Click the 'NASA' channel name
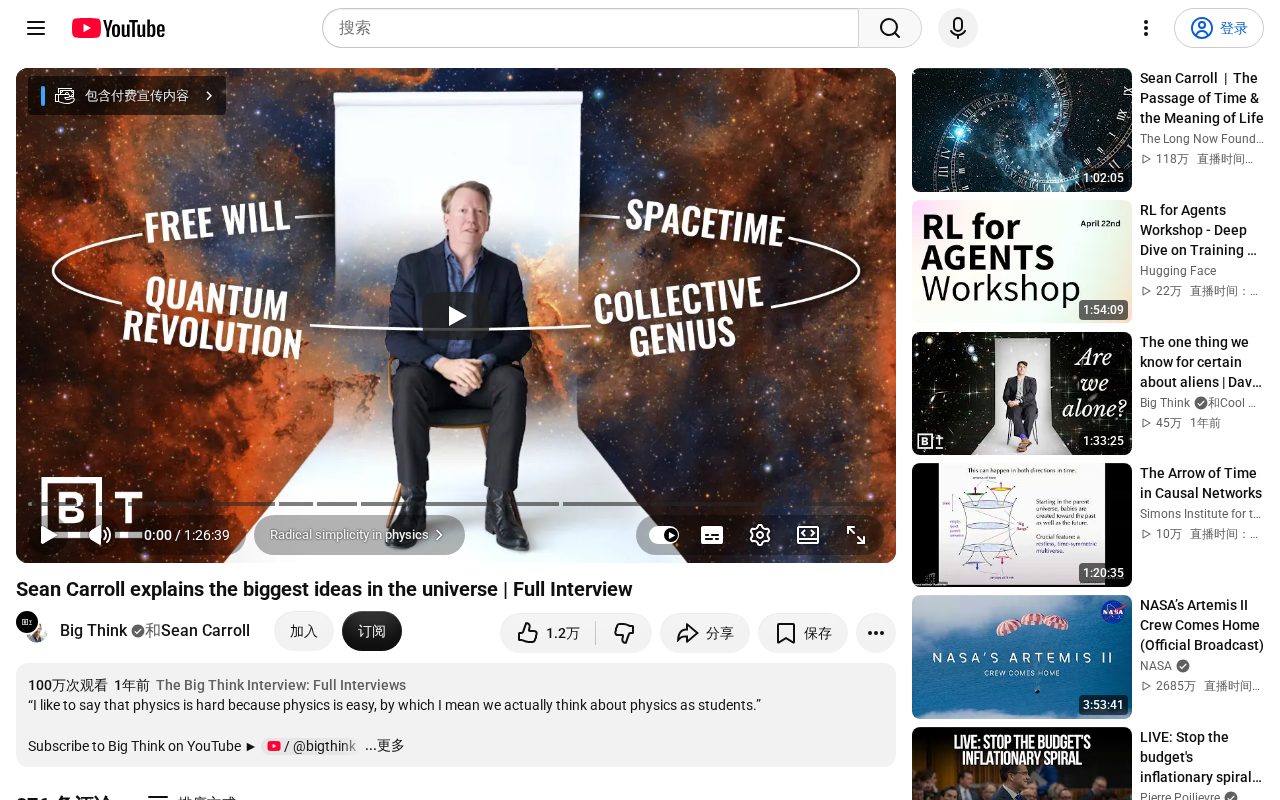The image size is (1280, 800). pos(1156,666)
